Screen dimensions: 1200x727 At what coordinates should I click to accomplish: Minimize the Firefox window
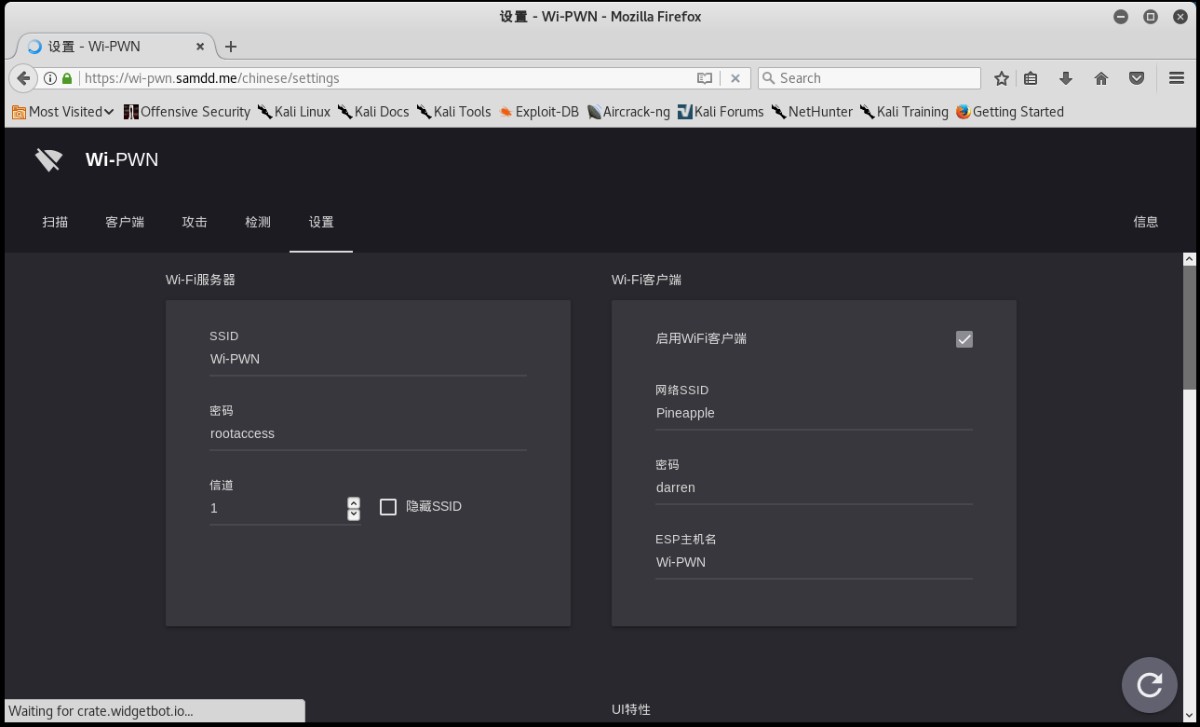(1121, 16)
